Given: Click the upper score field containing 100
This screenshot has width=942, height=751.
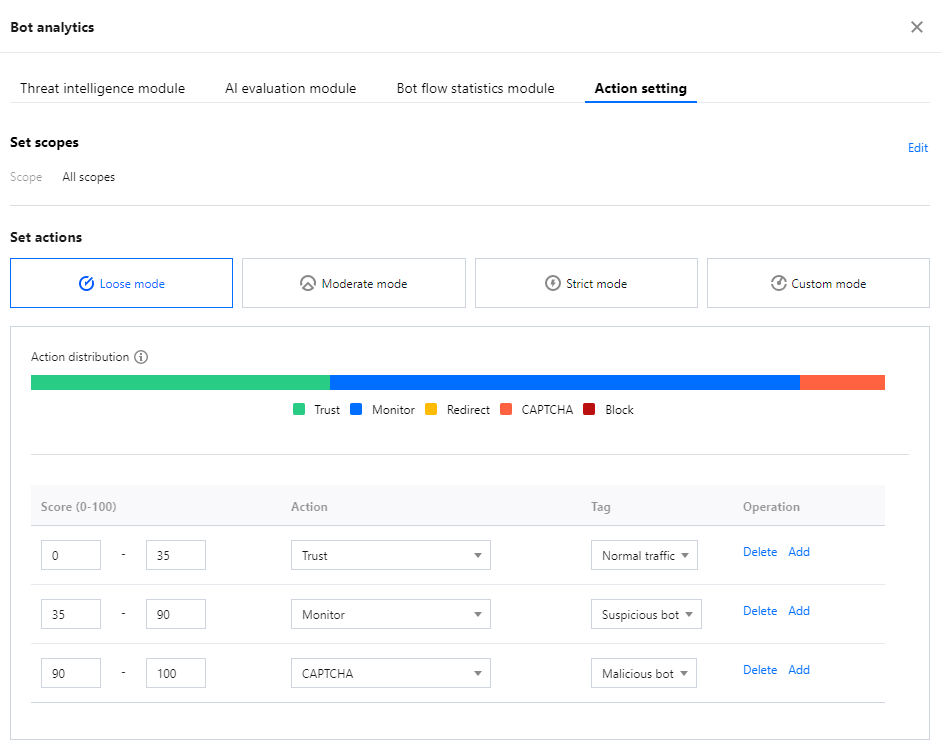Looking at the screenshot, I should click(175, 673).
